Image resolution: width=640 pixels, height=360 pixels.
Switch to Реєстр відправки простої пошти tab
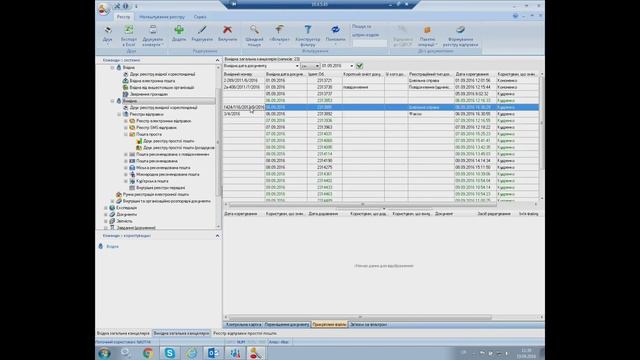tap(245, 333)
